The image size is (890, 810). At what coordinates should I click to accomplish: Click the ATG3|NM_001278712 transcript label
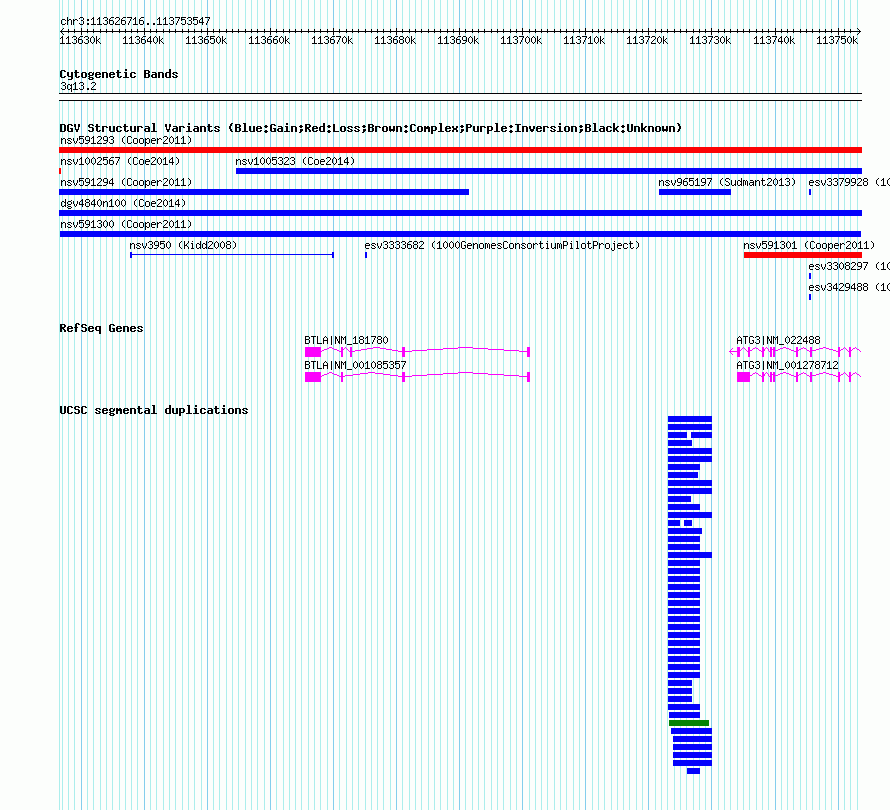click(787, 365)
